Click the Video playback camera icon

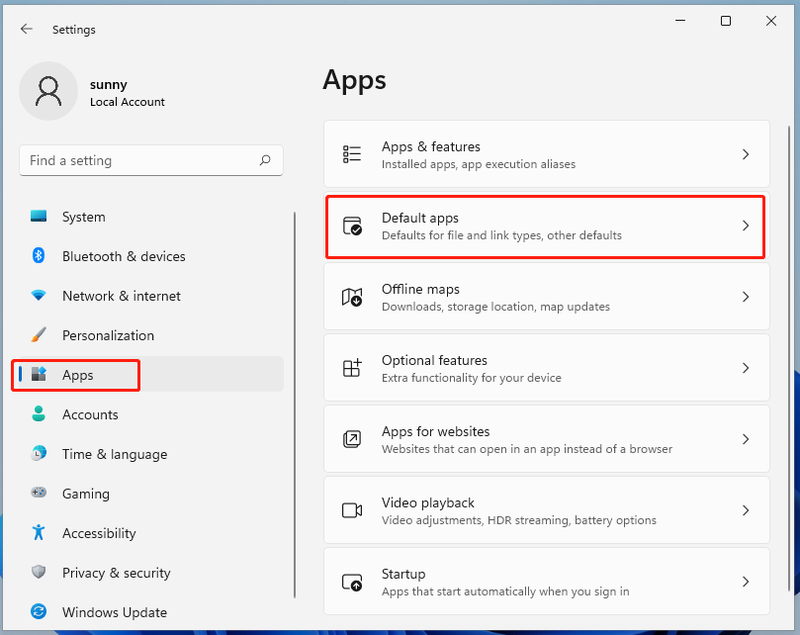coord(352,510)
